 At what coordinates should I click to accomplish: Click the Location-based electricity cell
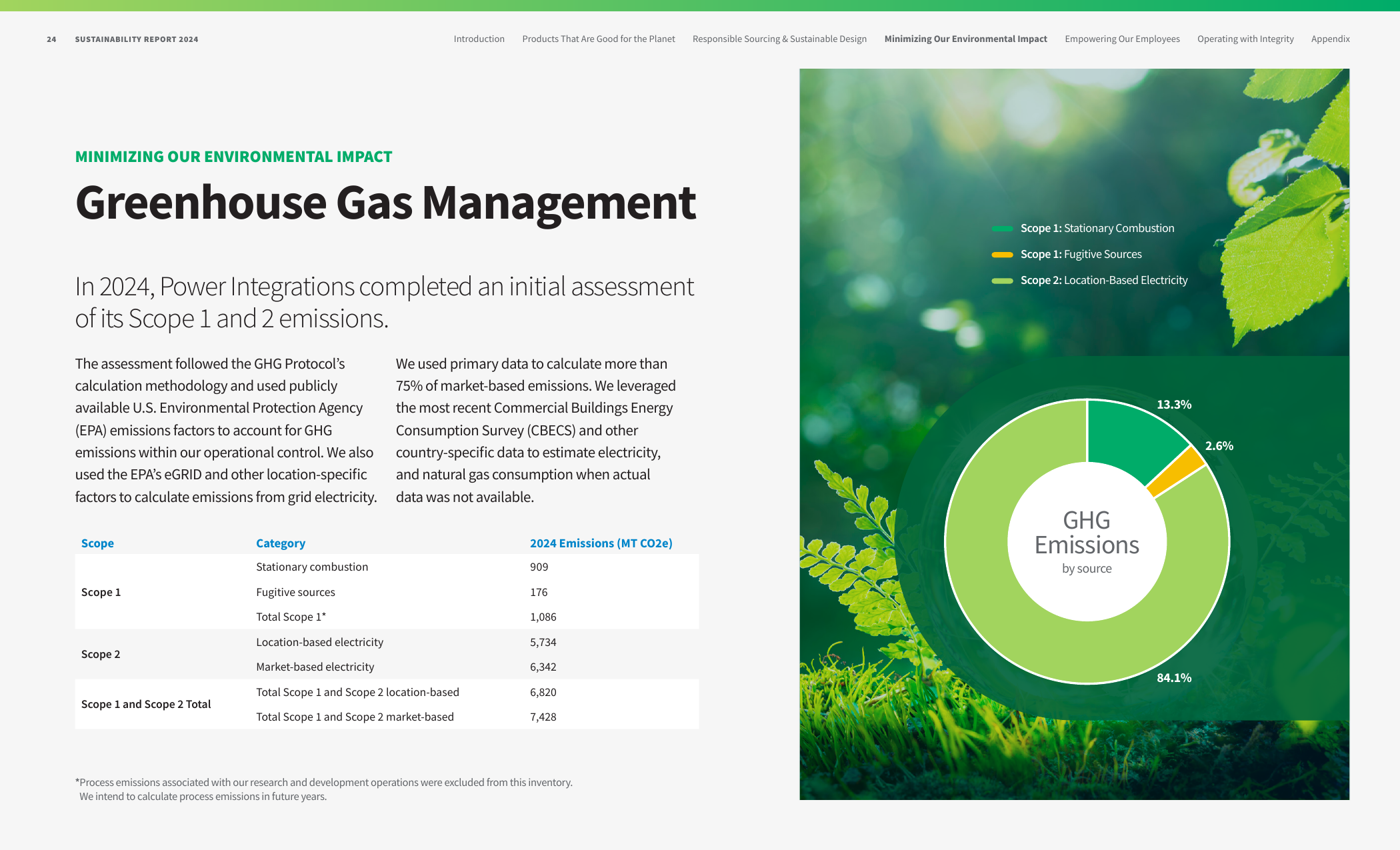(x=319, y=642)
